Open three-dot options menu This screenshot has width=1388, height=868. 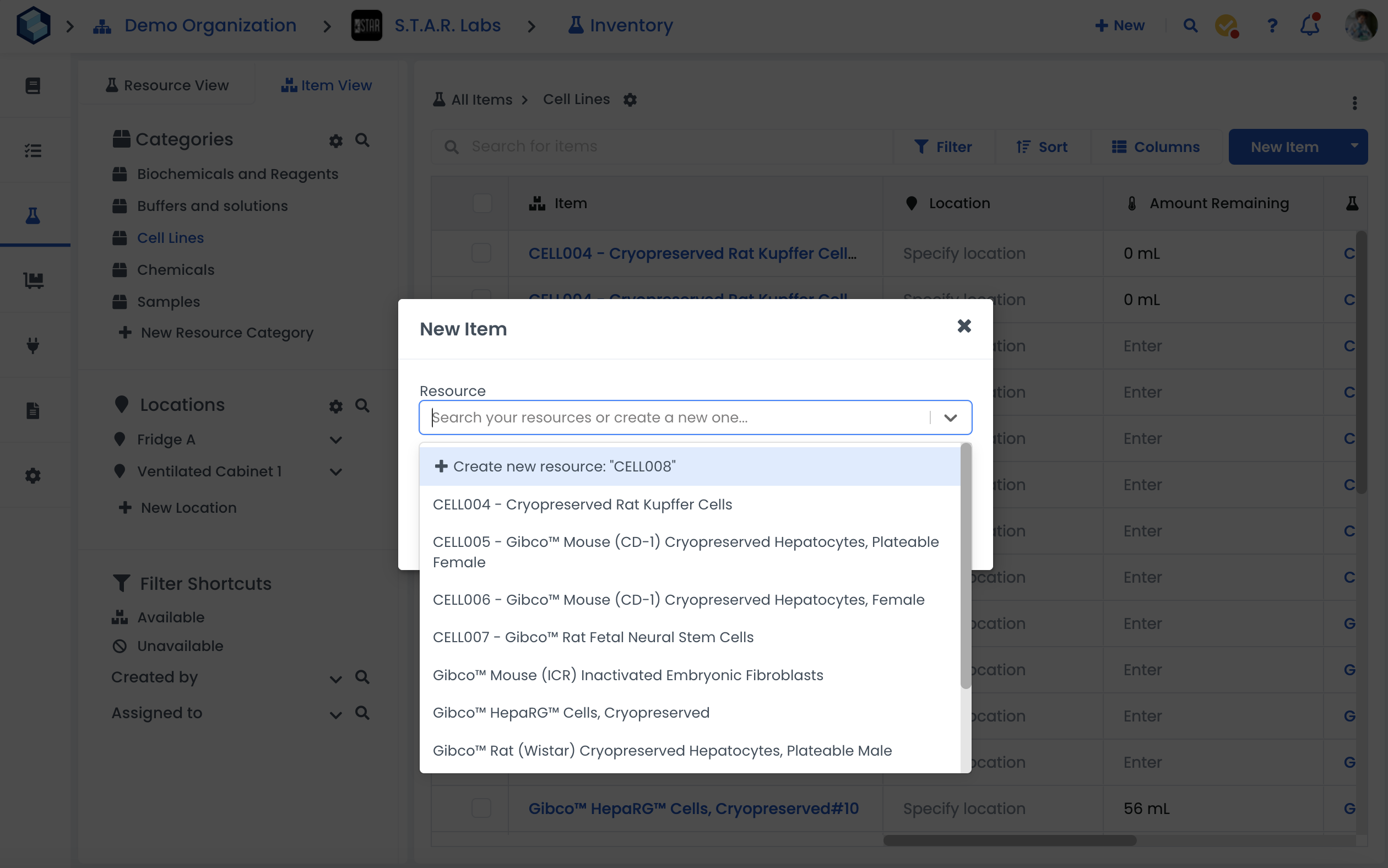1354,104
